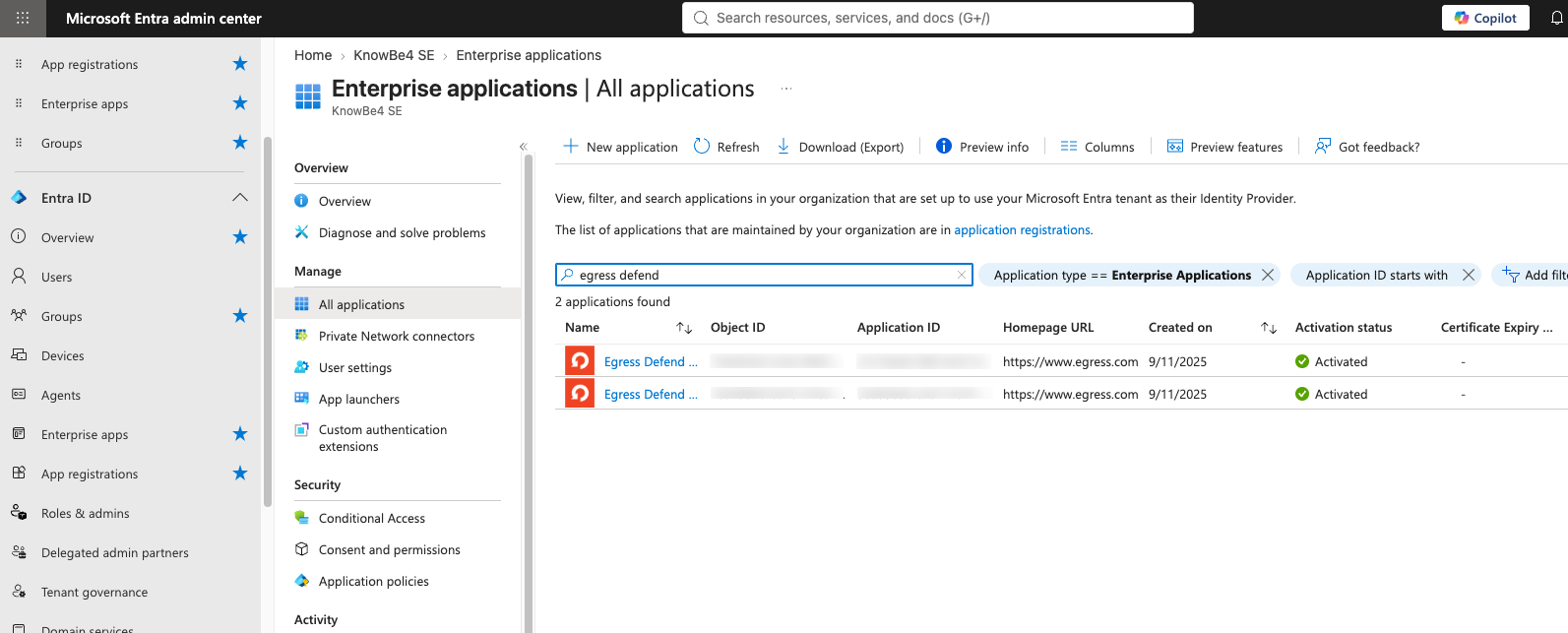Click Download (Export) in the toolbar
Image resolution: width=1568 pixels, height=633 pixels.
point(840,147)
